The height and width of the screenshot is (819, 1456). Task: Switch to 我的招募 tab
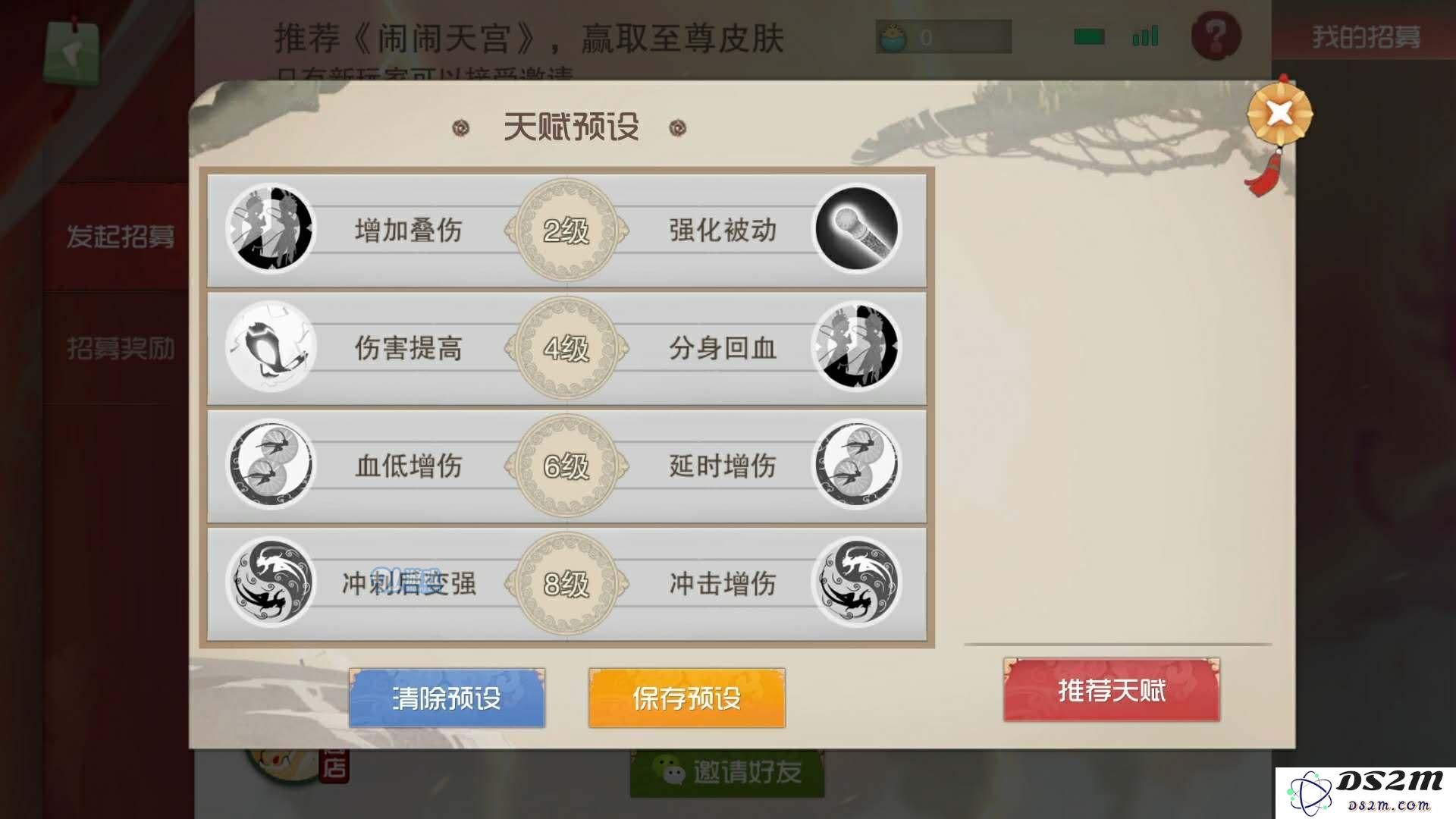(x=1366, y=36)
